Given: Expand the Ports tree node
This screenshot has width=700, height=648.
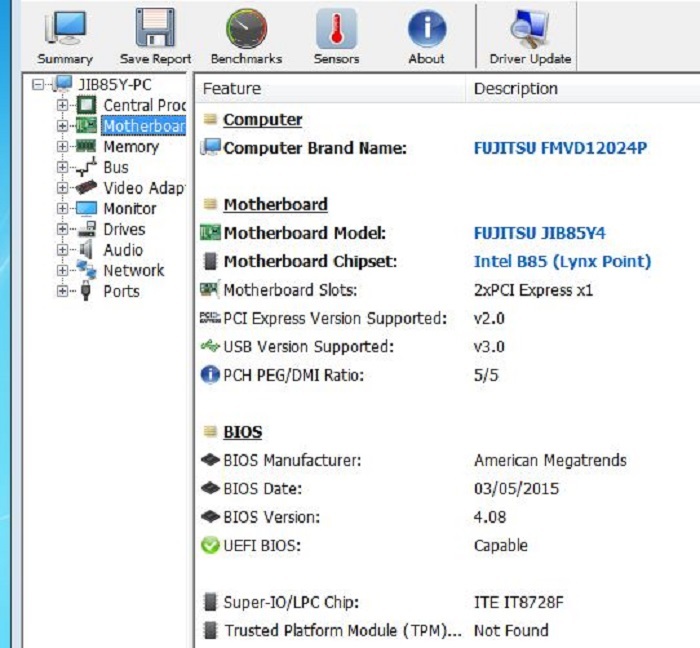Looking at the screenshot, I should click(x=62, y=291).
